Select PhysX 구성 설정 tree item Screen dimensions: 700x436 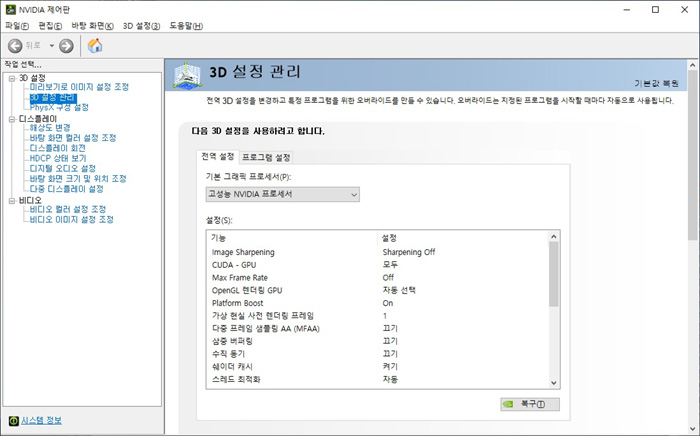[59, 108]
